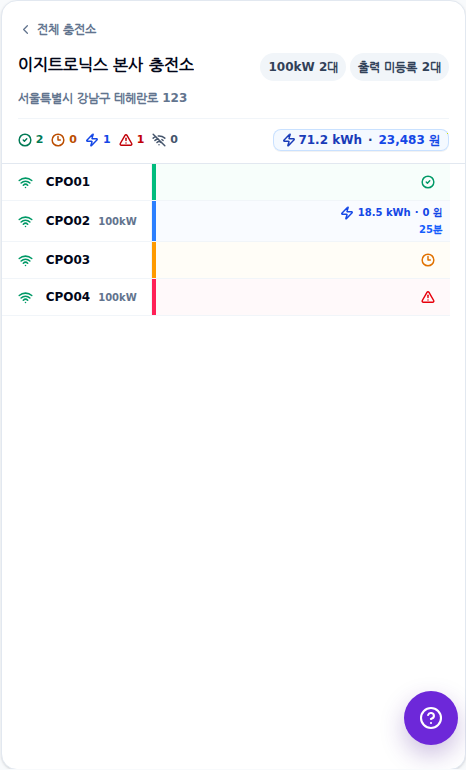Click the green check icon on CPO01

(428, 182)
